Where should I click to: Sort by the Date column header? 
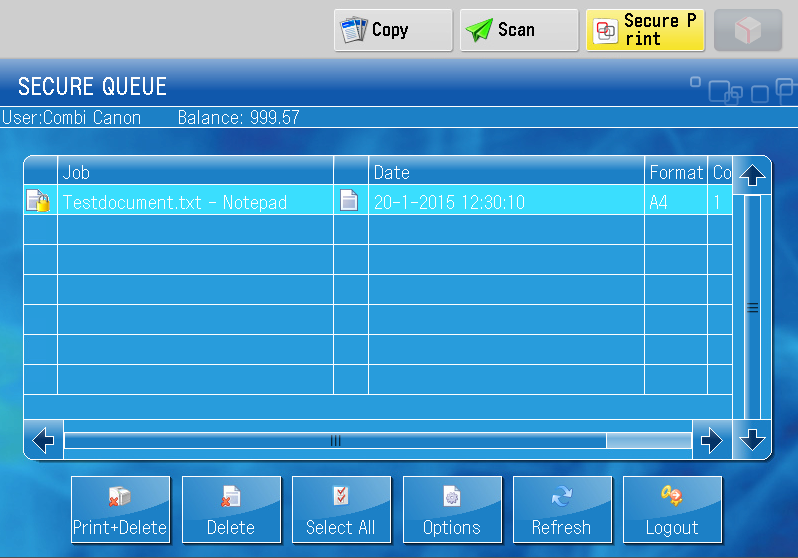505,172
